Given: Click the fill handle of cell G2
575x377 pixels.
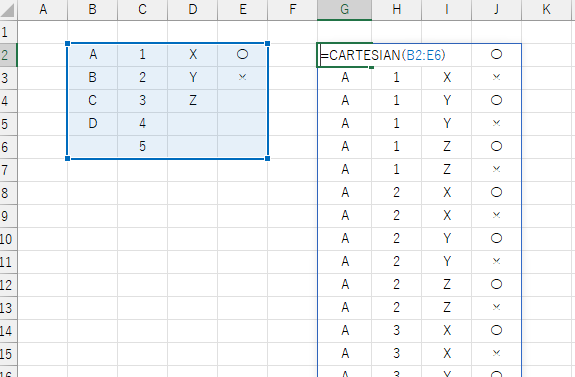Looking at the screenshot, I should (371, 67).
